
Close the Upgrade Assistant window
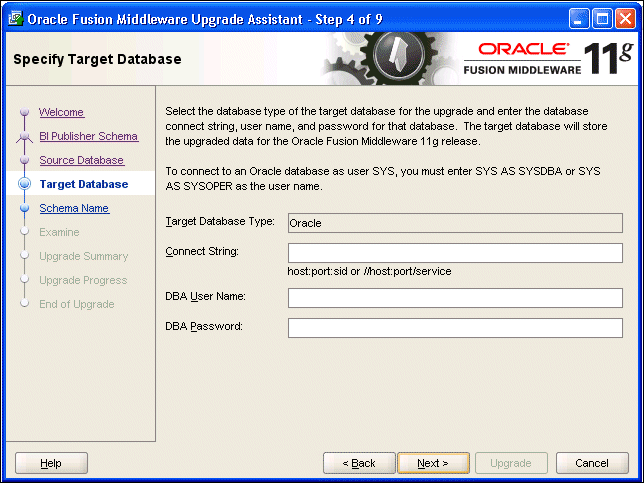click(625, 19)
